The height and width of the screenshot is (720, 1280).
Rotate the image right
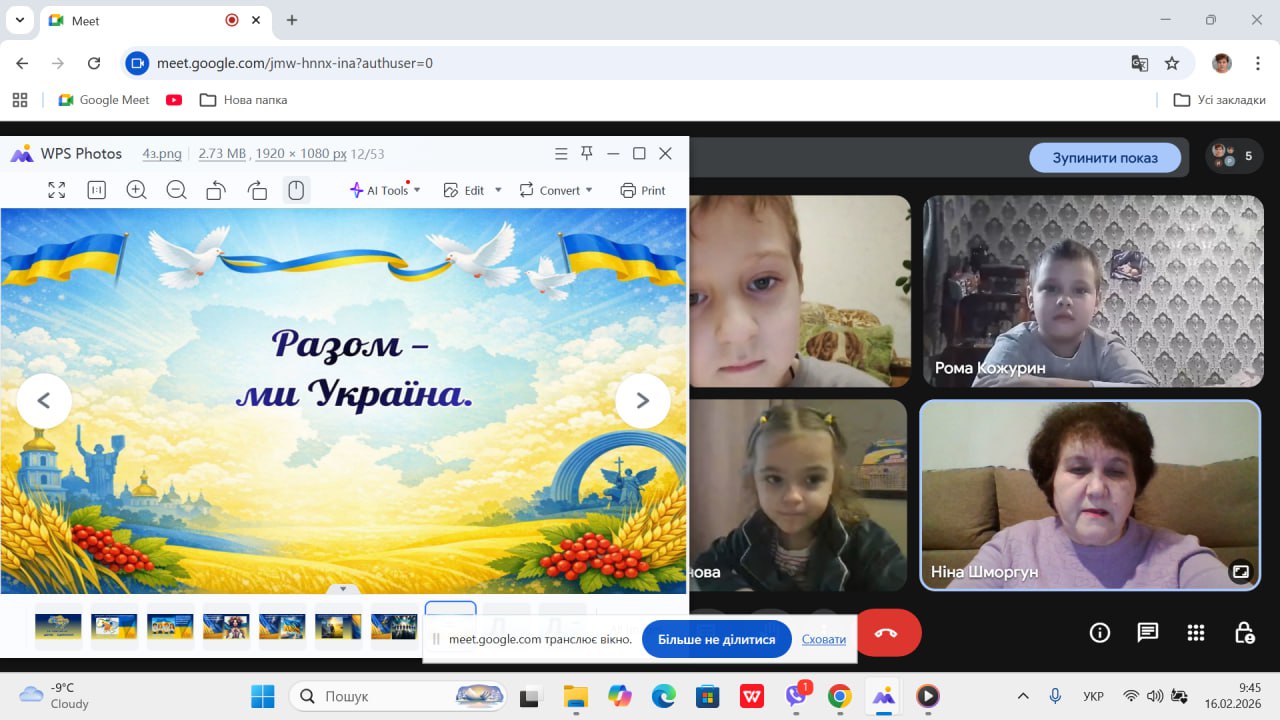256,190
